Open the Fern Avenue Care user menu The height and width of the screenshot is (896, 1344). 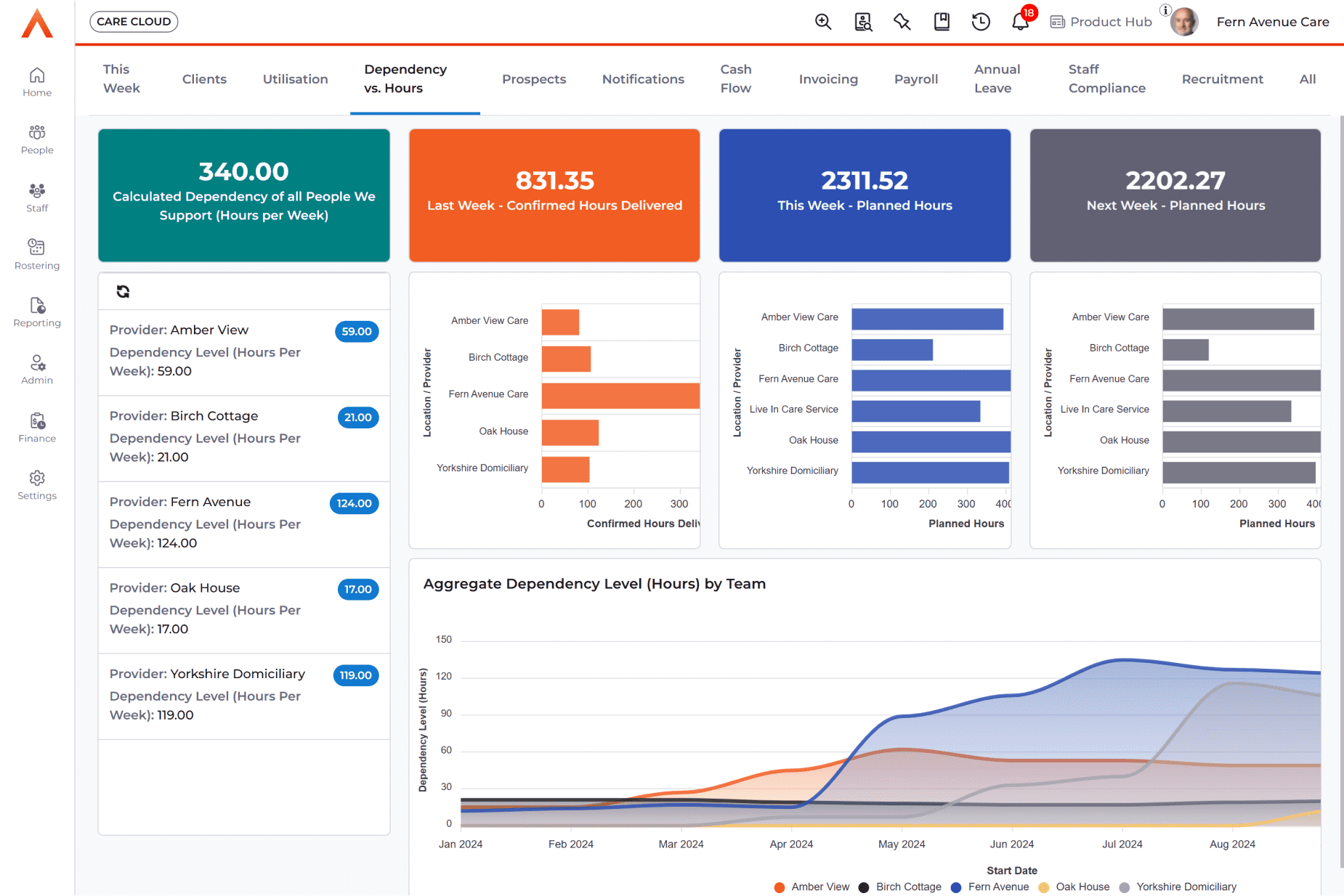coord(1272,22)
